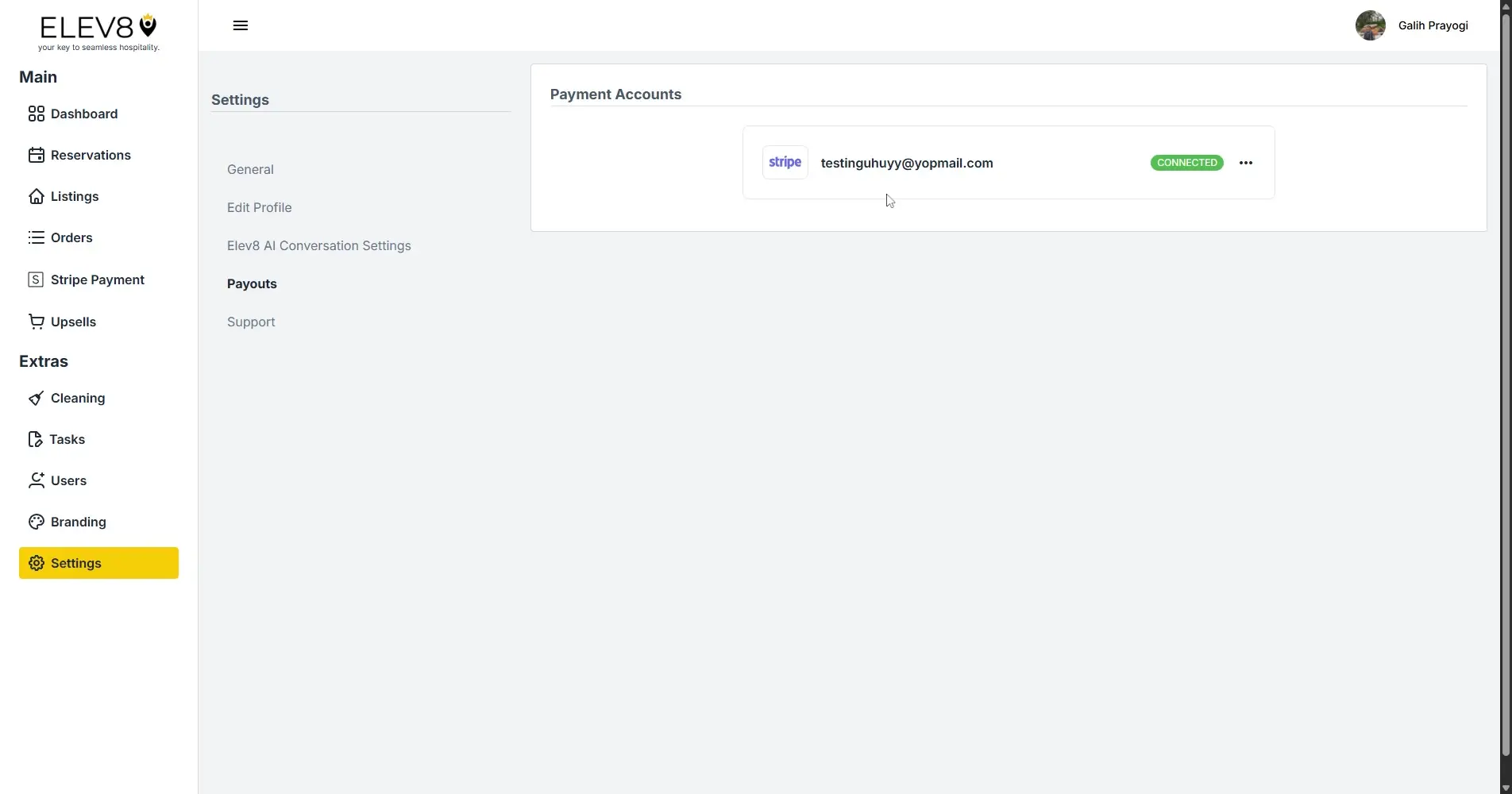
Task: Select the Tasks sidebar icon
Action: tap(36, 439)
